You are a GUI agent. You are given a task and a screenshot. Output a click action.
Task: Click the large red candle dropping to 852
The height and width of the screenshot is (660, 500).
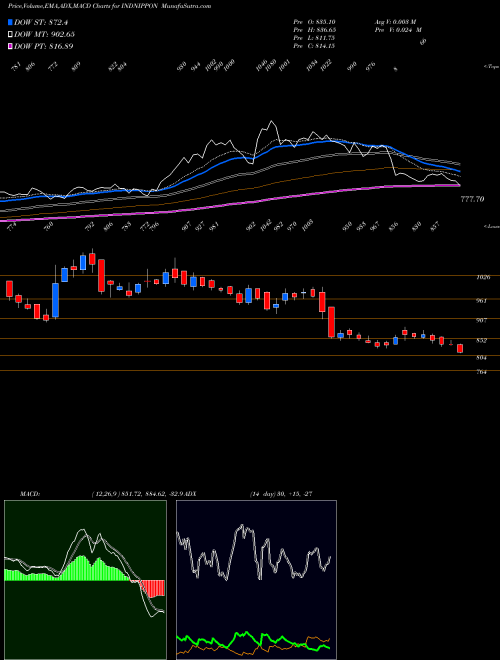(x=332, y=322)
